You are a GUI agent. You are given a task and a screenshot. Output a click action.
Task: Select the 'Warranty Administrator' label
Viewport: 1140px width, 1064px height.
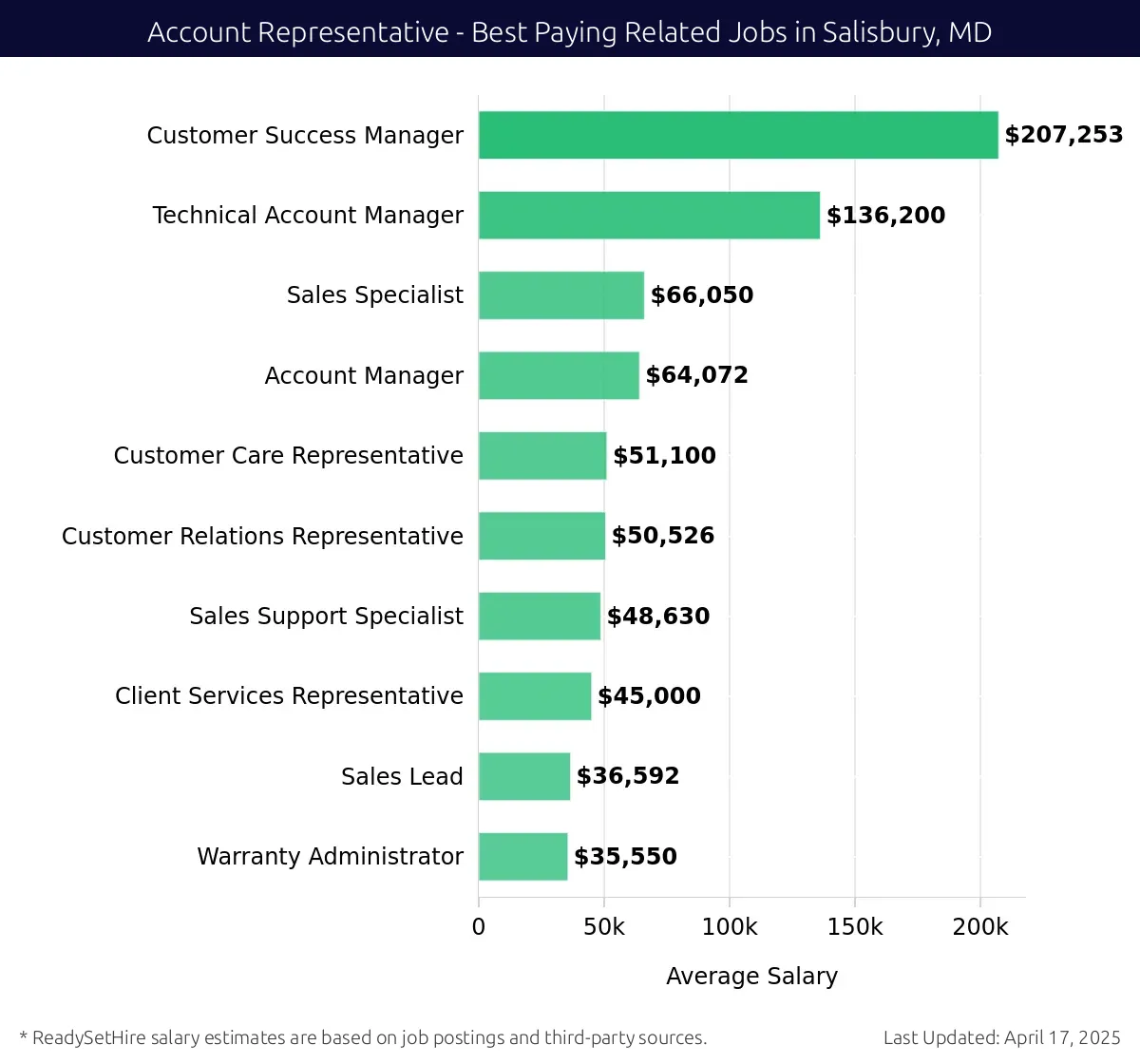click(331, 856)
